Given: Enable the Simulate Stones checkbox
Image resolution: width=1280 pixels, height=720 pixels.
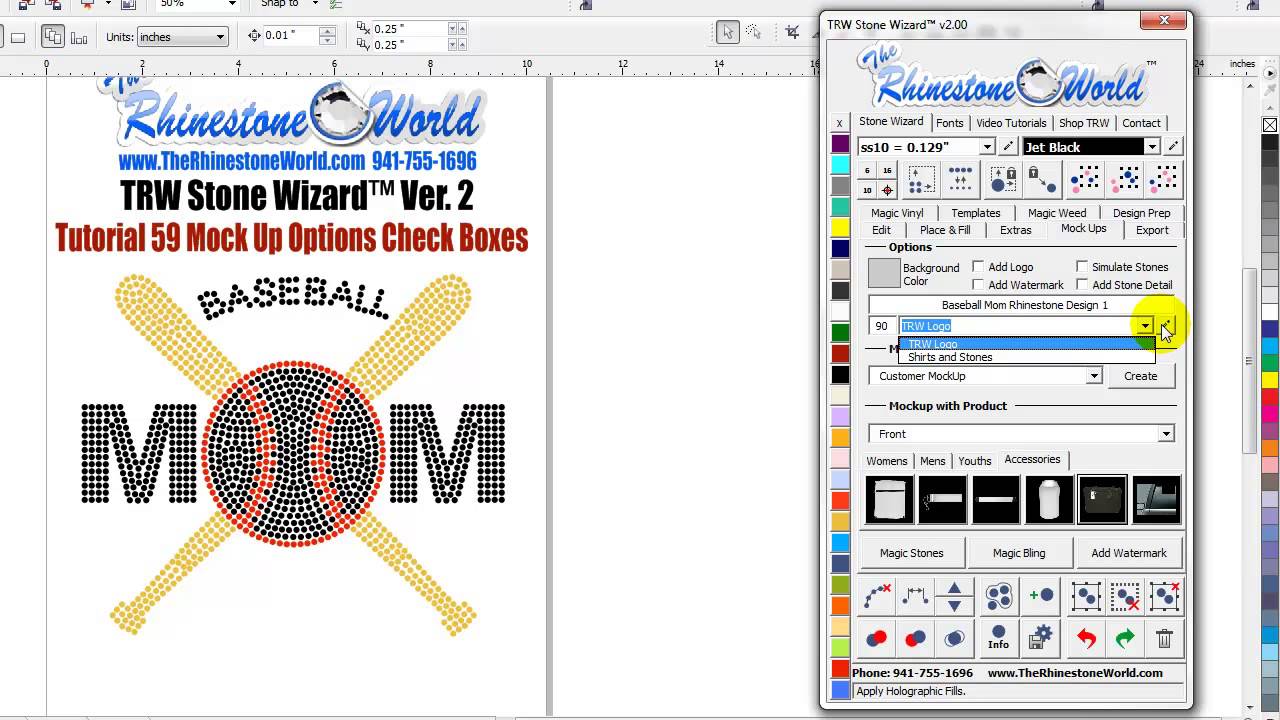Looking at the screenshot, I should coord(1082,267).
